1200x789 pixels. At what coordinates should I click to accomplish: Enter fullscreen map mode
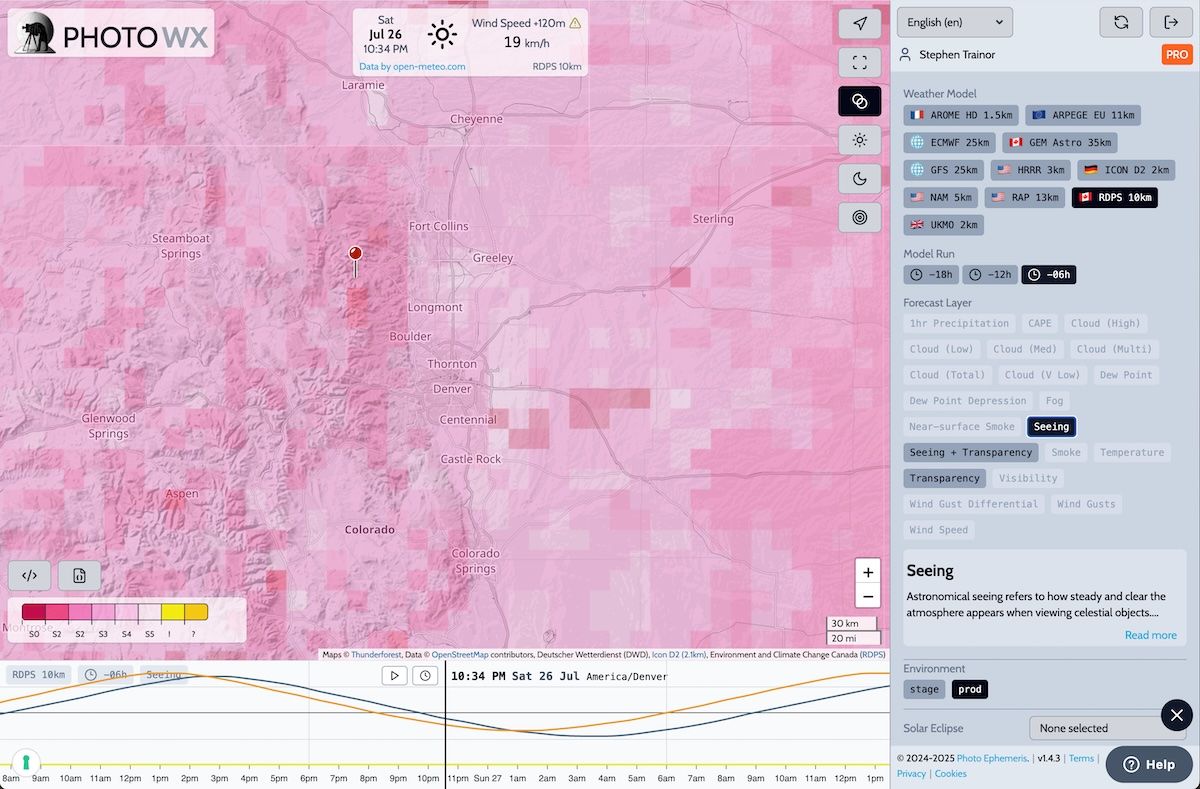click(859, 62)
